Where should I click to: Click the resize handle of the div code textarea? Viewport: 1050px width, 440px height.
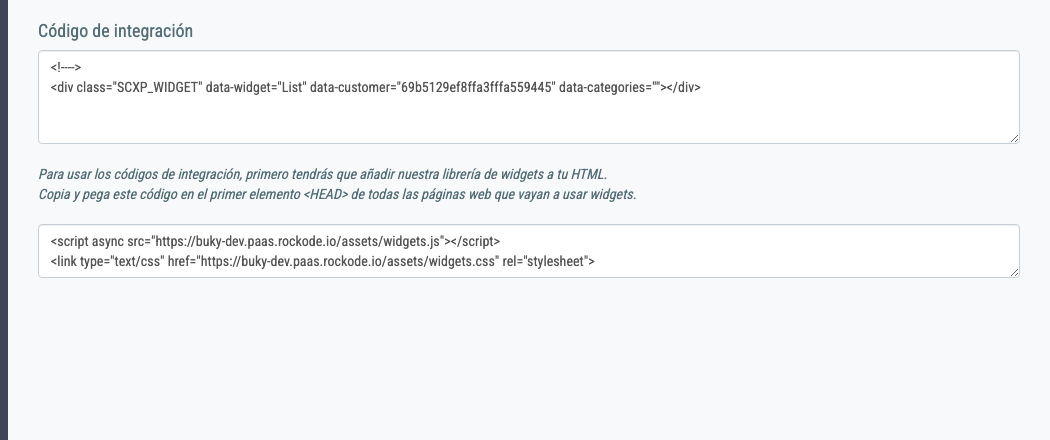[x=1015, y=139]
